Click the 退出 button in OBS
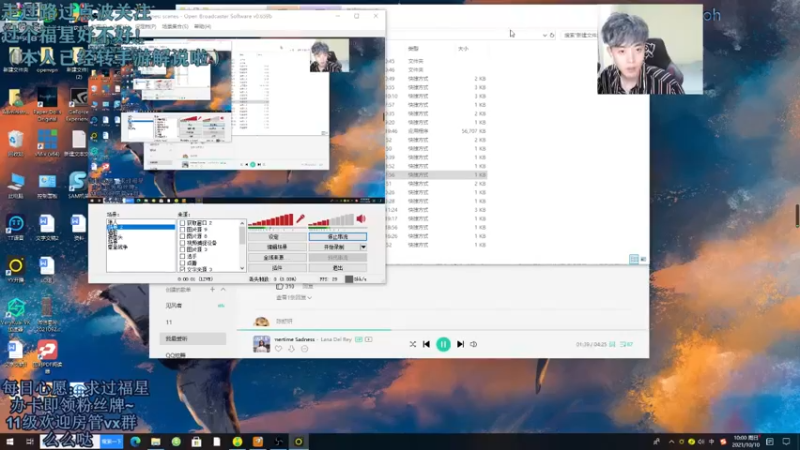 [x=338, y=268]
